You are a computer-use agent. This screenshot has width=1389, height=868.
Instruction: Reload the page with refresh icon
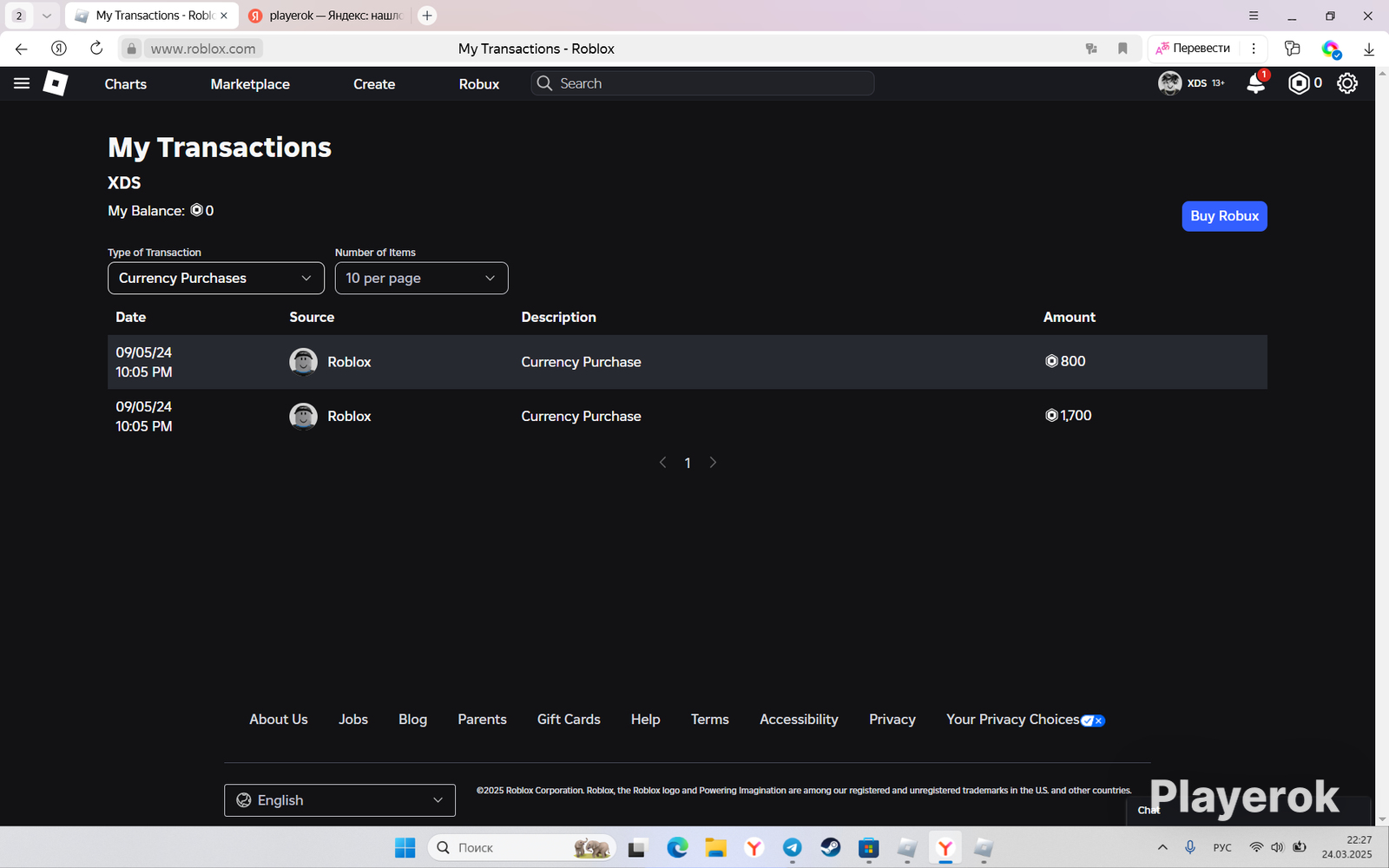click(x=96, y=49)
